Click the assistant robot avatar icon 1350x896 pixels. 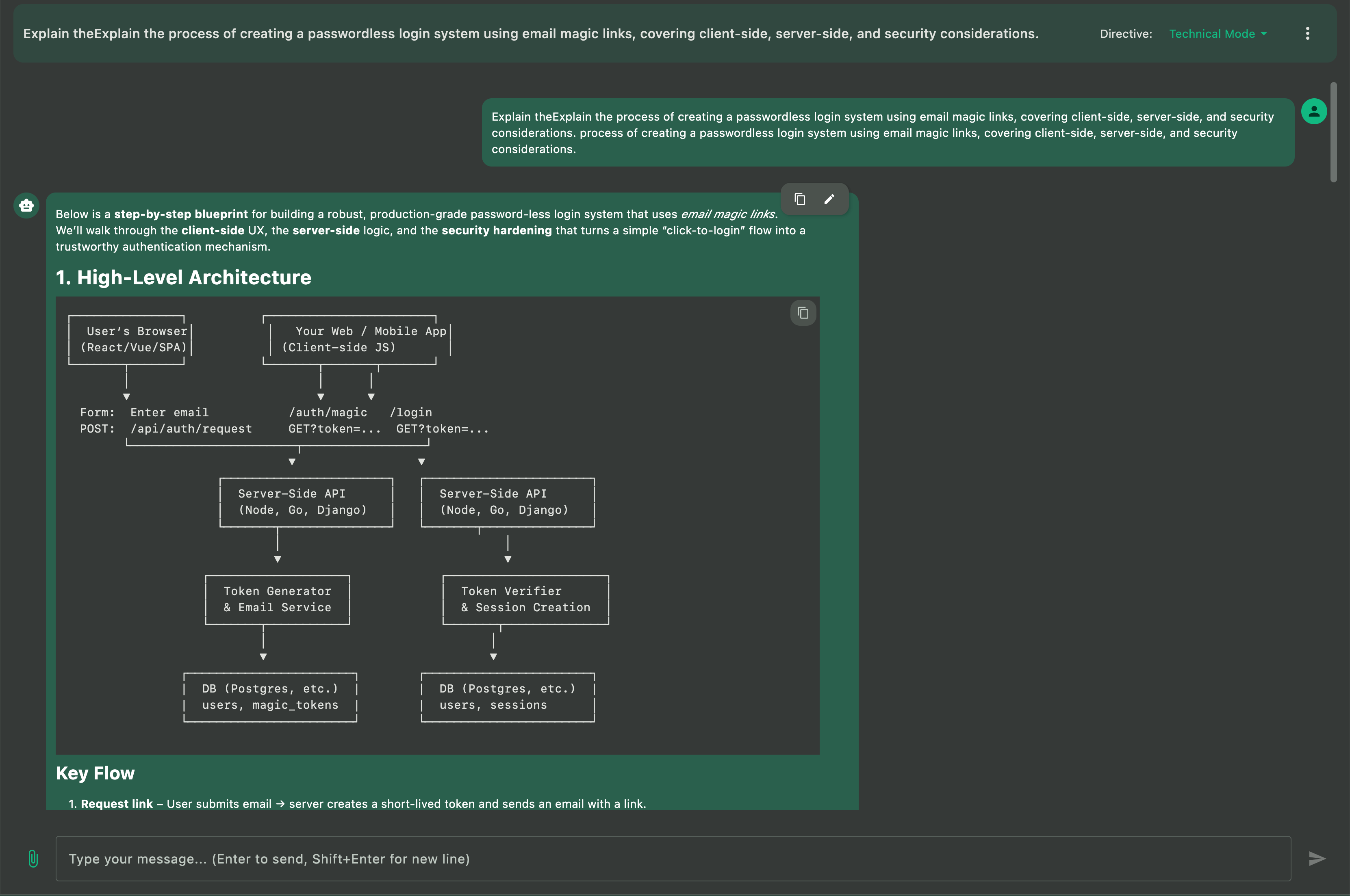tap(26, 206)
